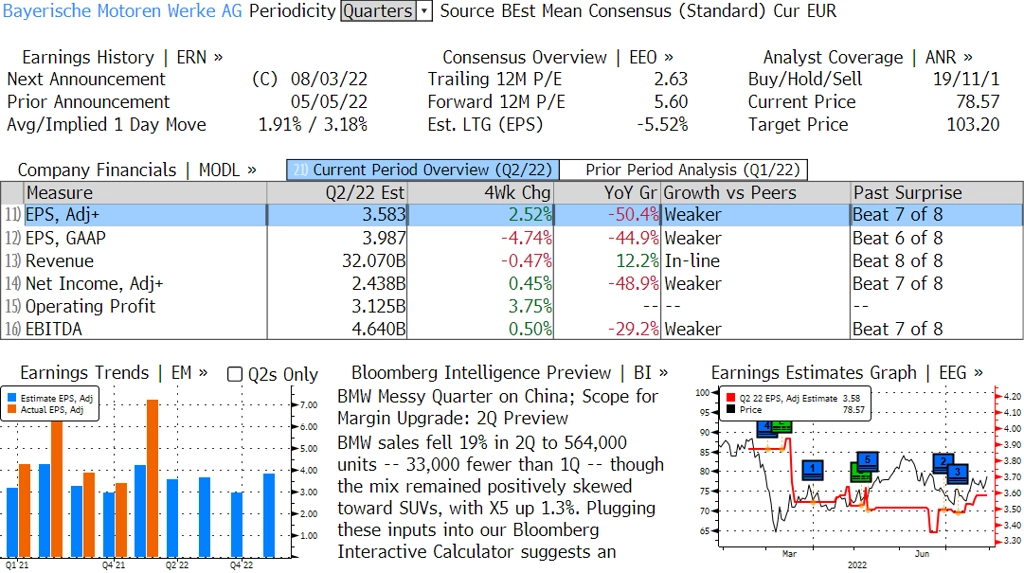Select the Revenue measure row
The height and width of the screenshot is (573, 1024).
pyautogui.click(x=512, y=261)
